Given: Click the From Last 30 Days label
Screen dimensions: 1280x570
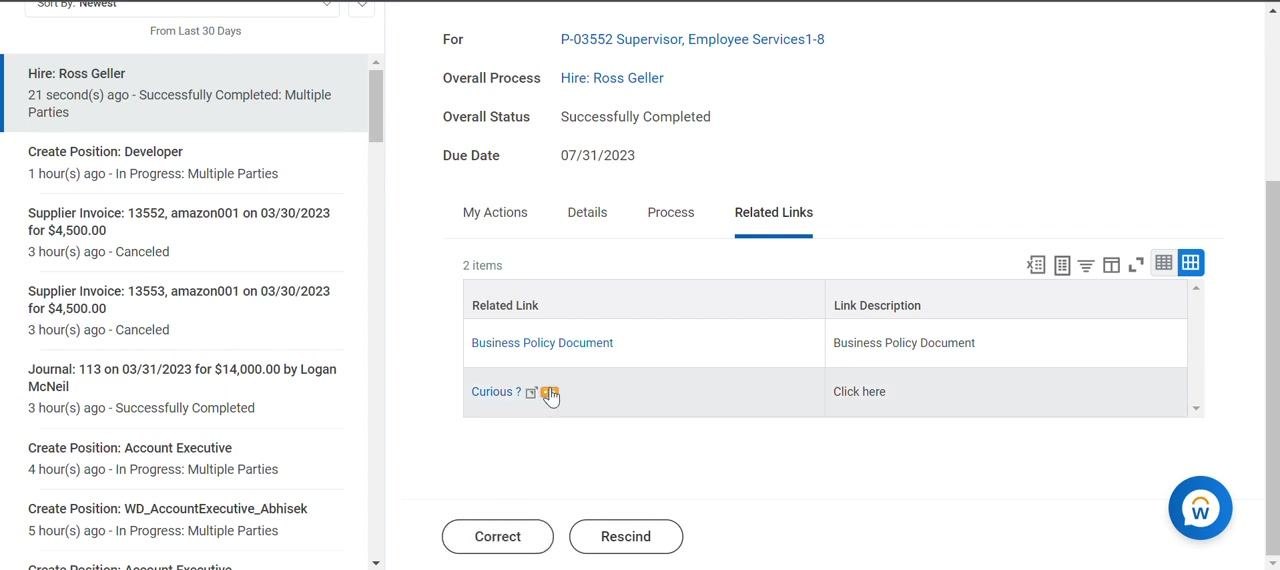Looking at the screenshot, I should 195,31.
